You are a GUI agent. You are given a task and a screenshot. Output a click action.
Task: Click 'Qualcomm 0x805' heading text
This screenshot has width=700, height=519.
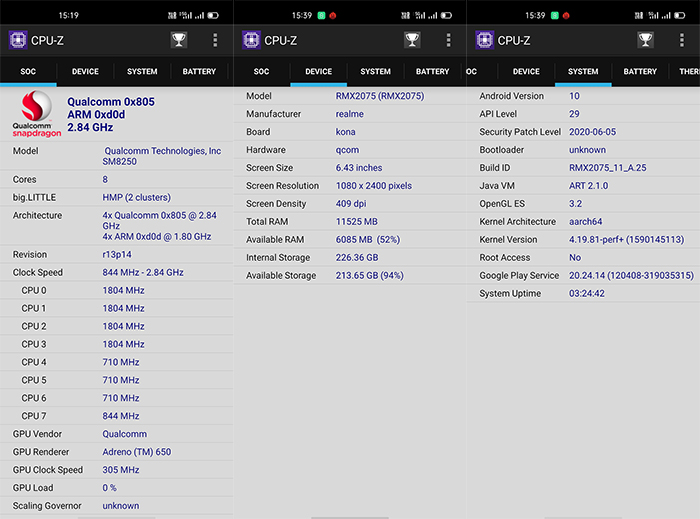point(111,102)
